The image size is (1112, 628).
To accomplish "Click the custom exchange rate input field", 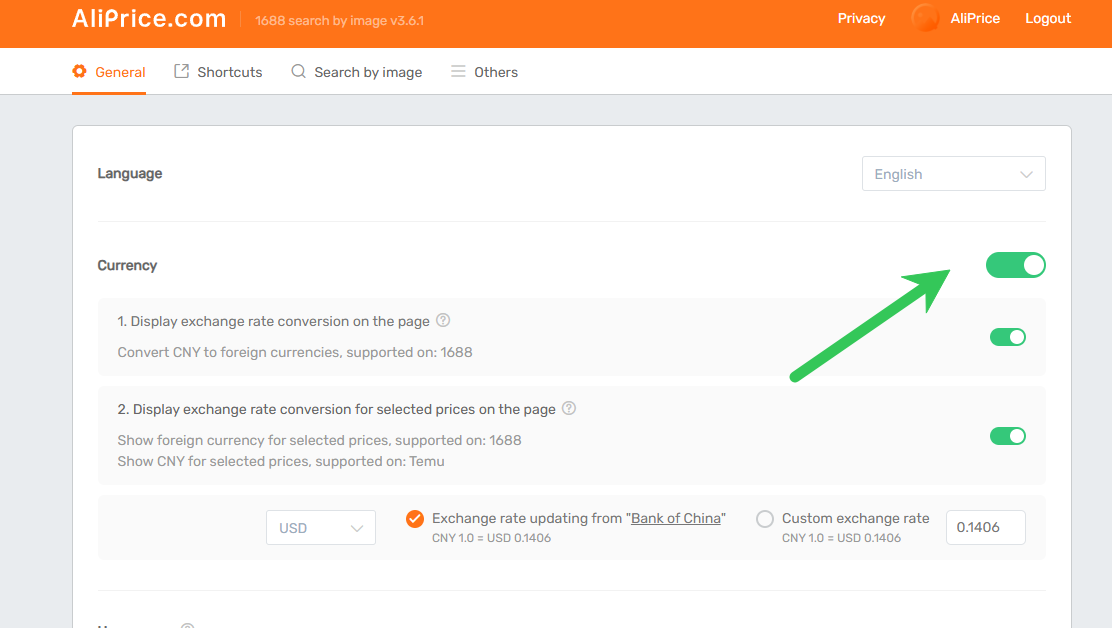I will tap(985, 528).
